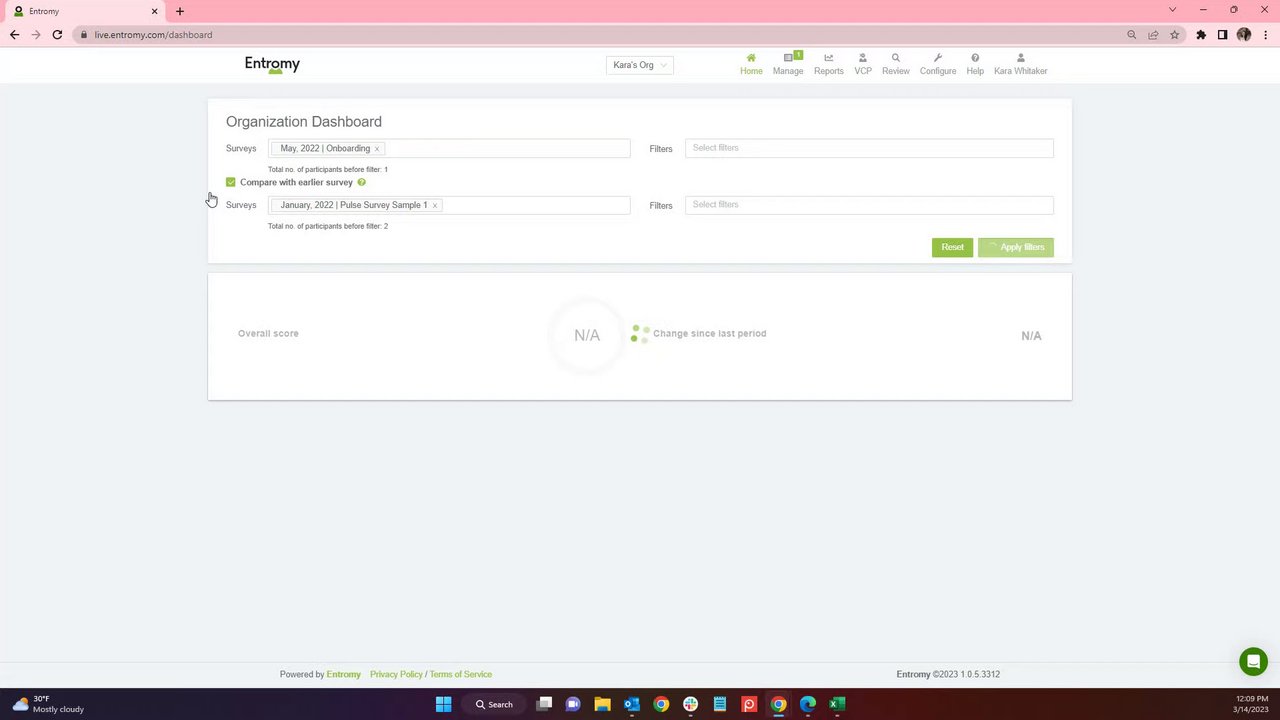Open Outlook from taskbar
The width and height of the screenshot is (1280, 720).
pyautogui.click(x=632, y=704)
